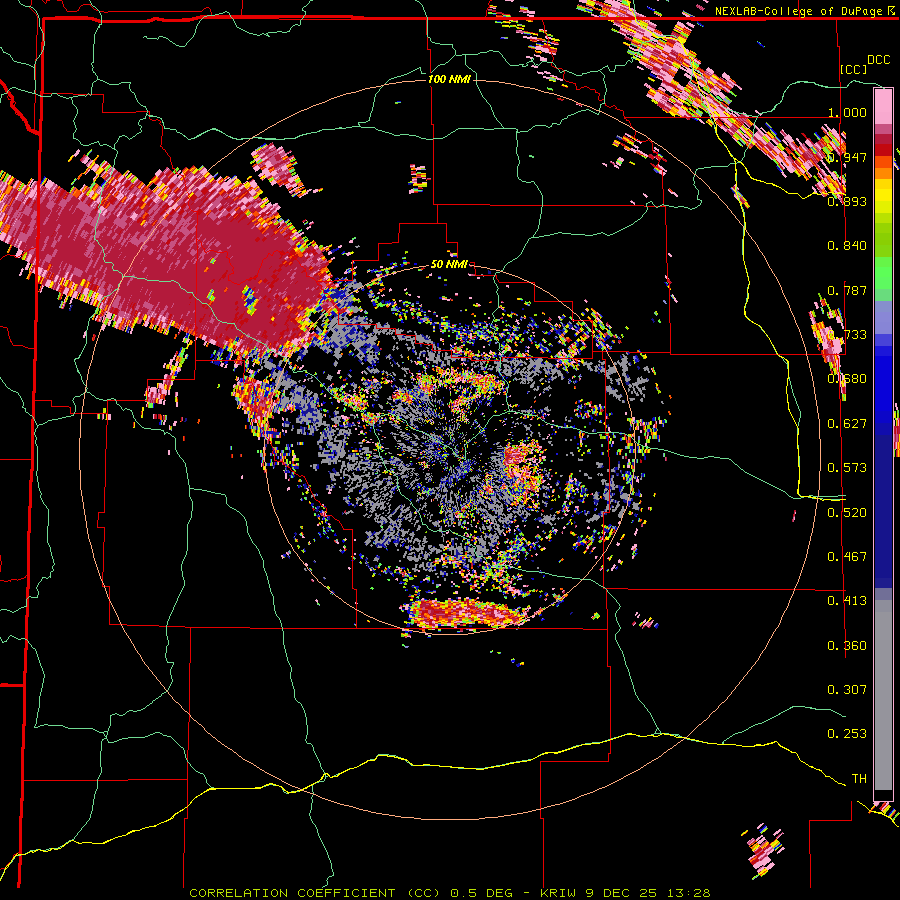Select the 0.840 scale value
Screen dimensions: 900x900
tap(847, 246)
